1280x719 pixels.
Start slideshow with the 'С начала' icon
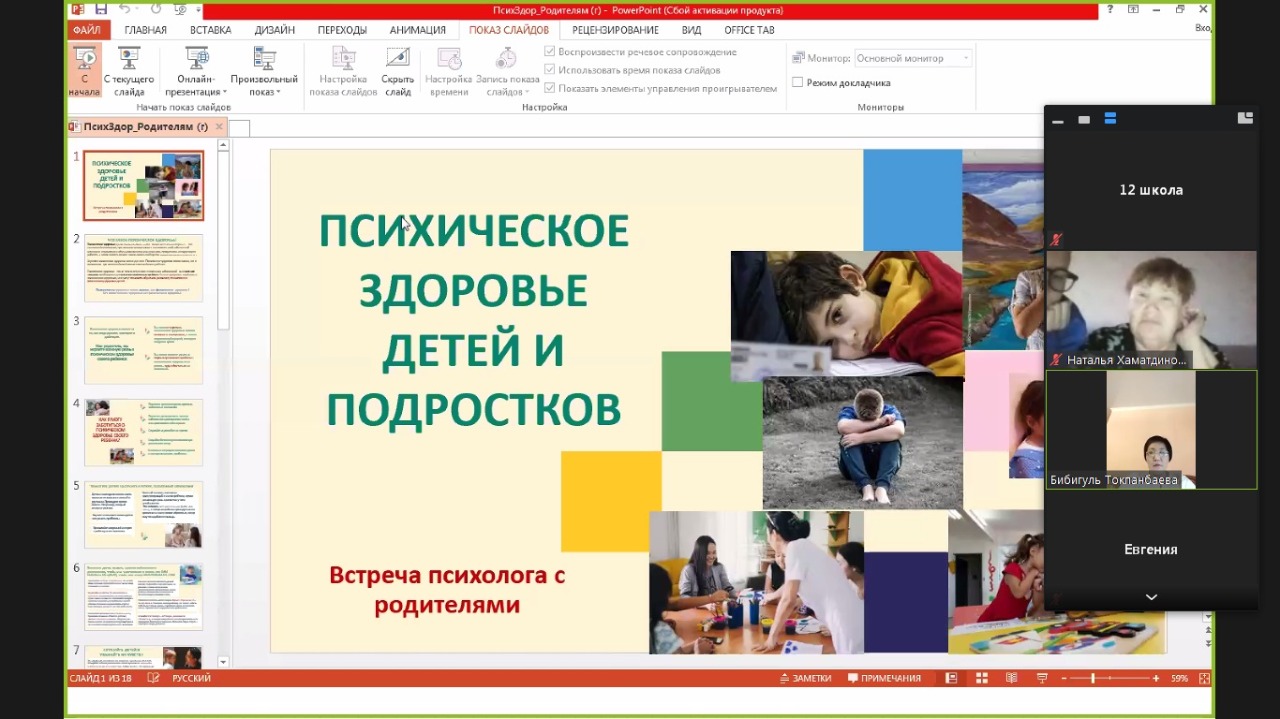pyautogui.click(x=85, y=68)
